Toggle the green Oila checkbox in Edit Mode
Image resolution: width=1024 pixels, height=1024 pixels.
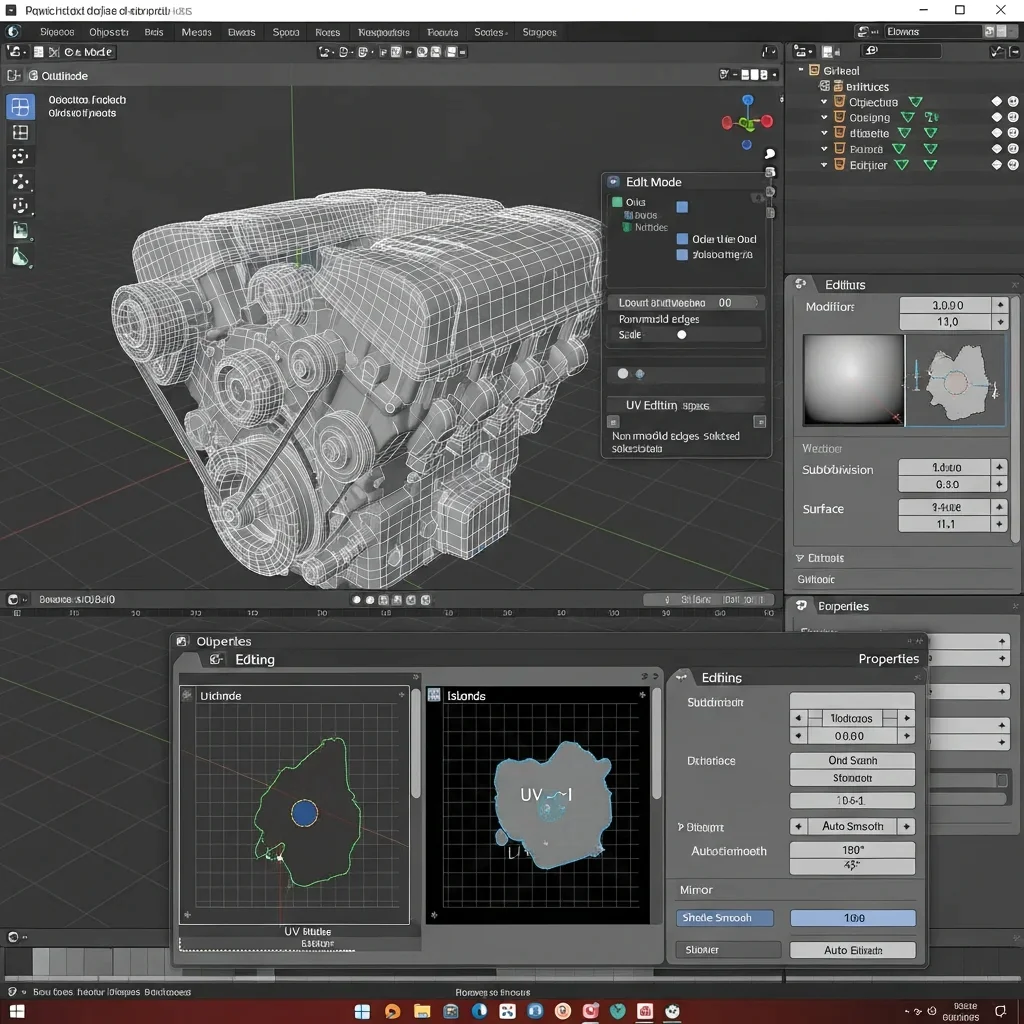[617, 202]
